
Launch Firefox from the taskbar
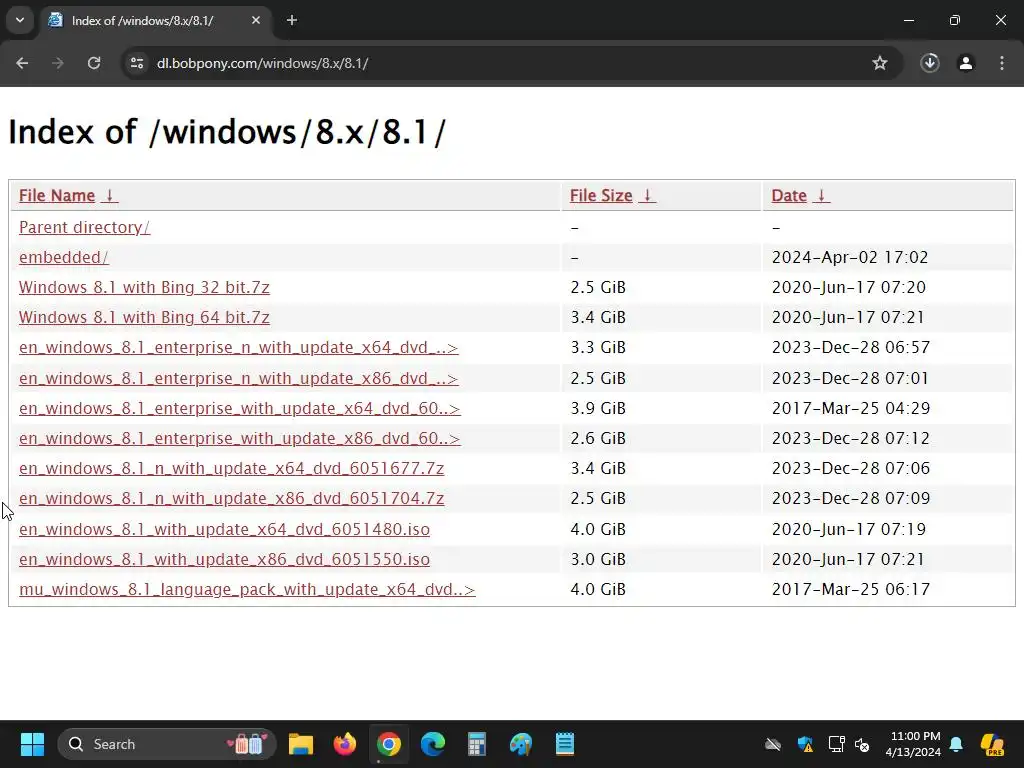(345, 744)
